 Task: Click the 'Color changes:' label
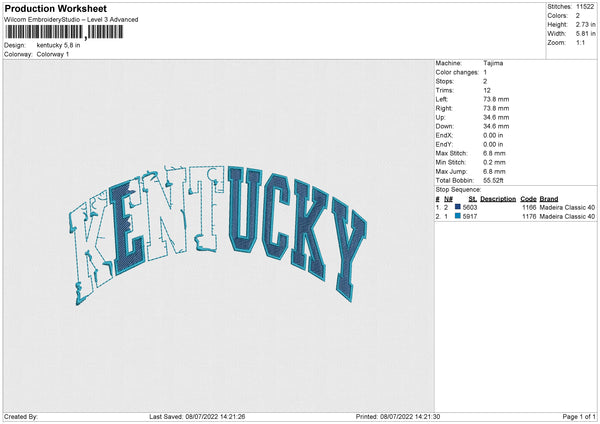tap(457, 72)
